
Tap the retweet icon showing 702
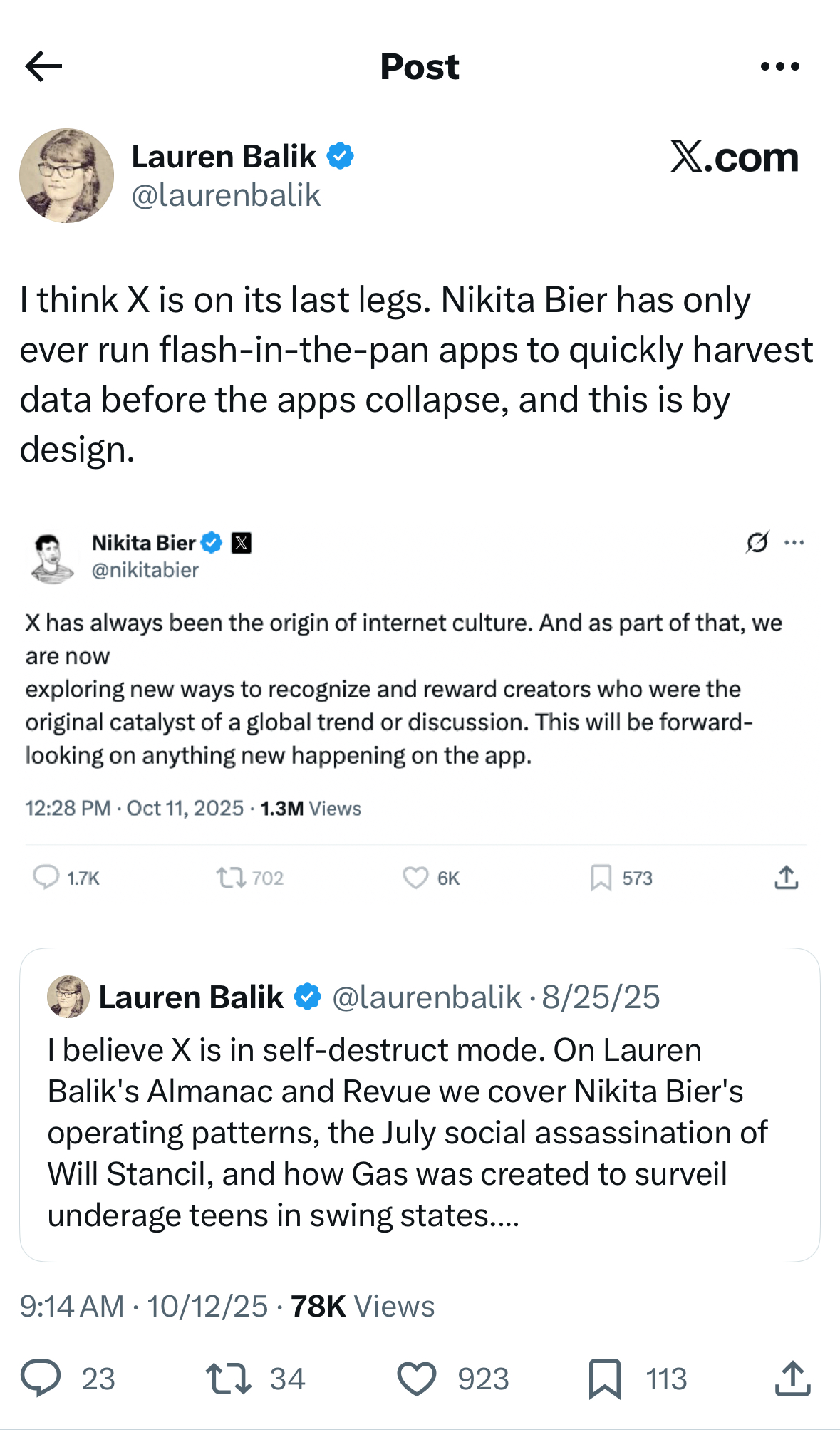click(x=232, y=878)
